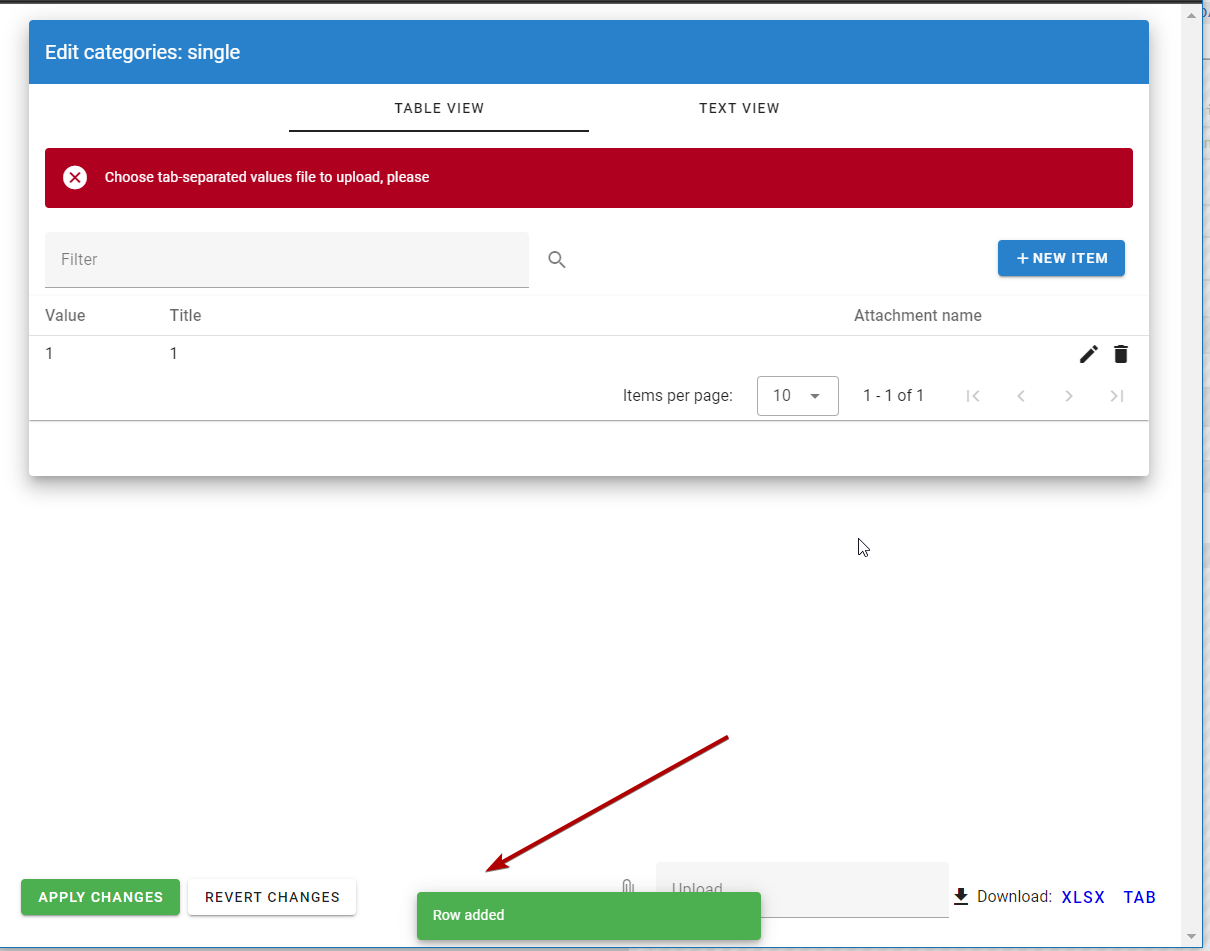The width and height of the screenshot is (1210, 951).
Task: Click the APPLY CHANGES button
Action: (x=100, y=897)
